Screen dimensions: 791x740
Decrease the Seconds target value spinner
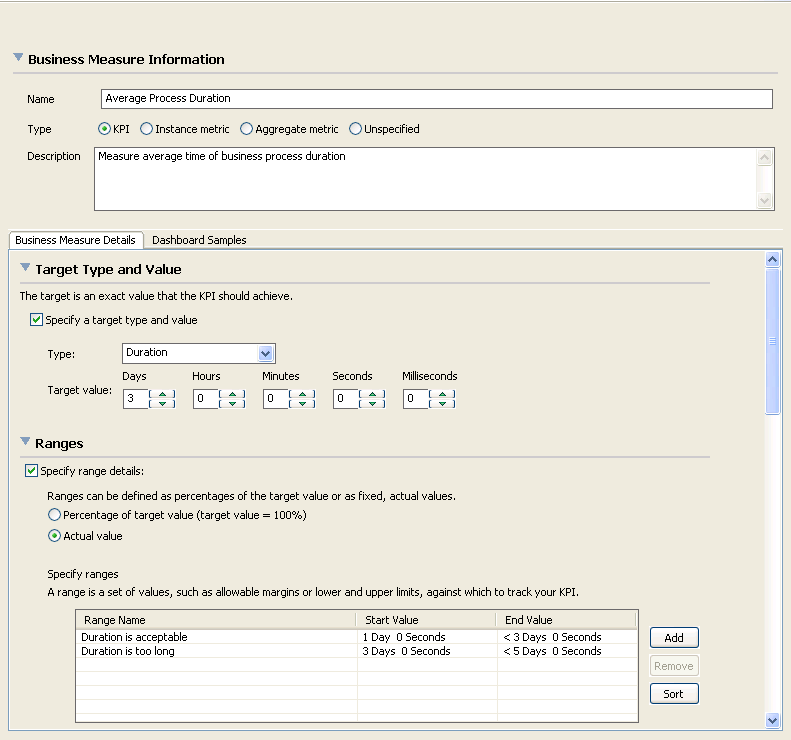pos(372,404)
